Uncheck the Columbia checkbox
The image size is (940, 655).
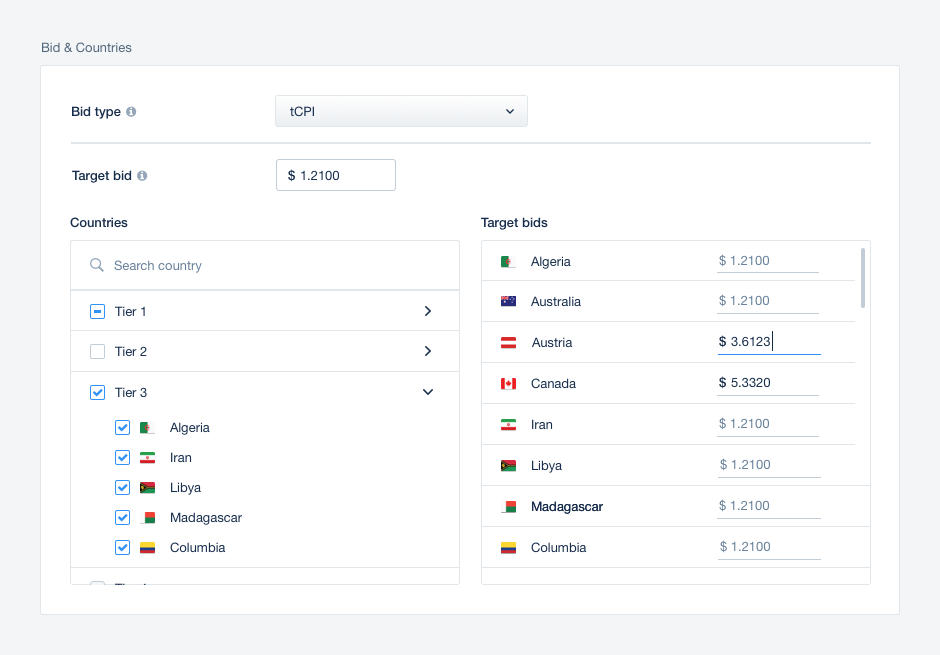[x=122, y=548]
